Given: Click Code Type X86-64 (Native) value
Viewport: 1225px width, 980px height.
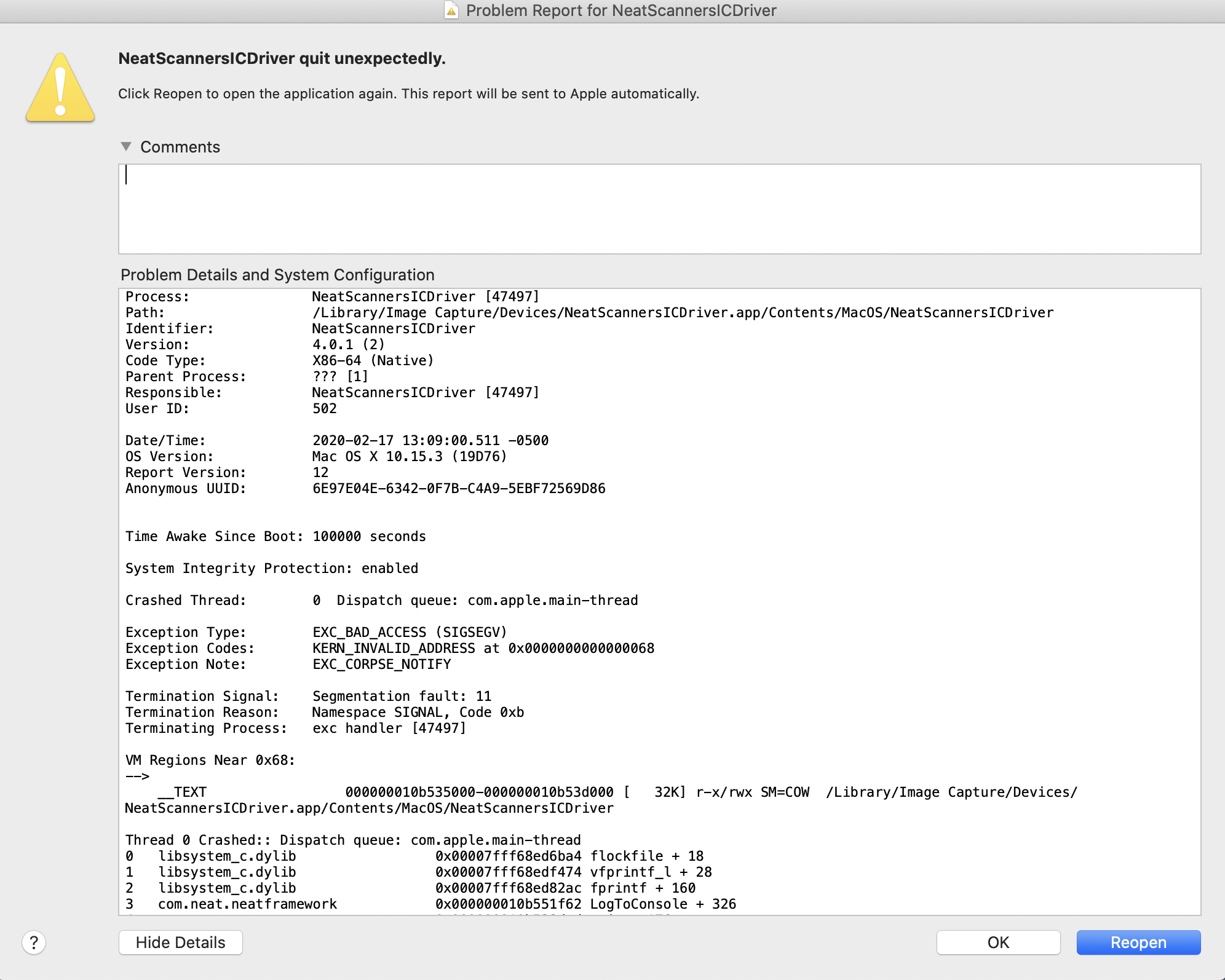Looking at the screenshot, I should coord(373,360).
